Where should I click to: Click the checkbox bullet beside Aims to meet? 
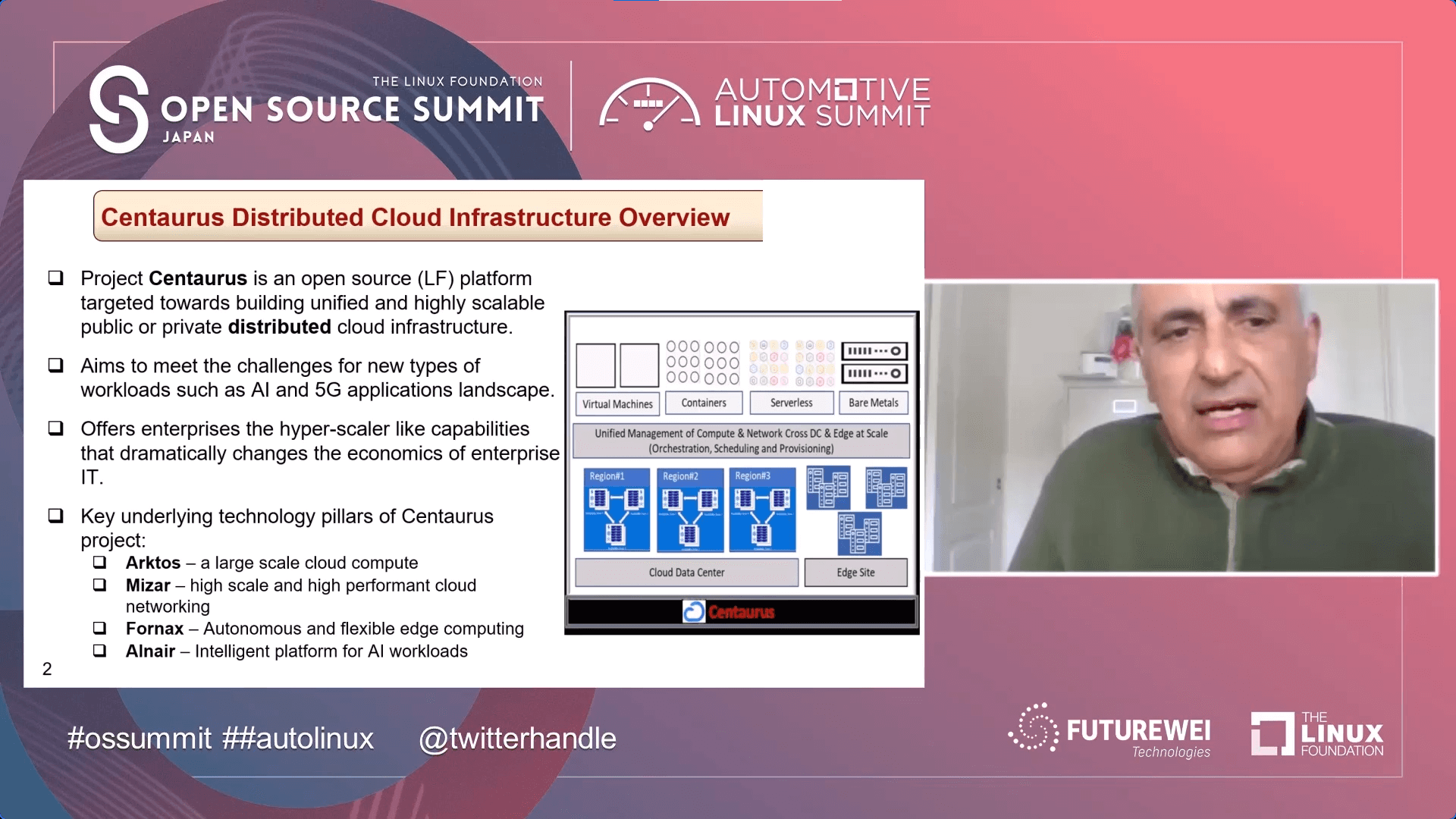pos(55,365)
